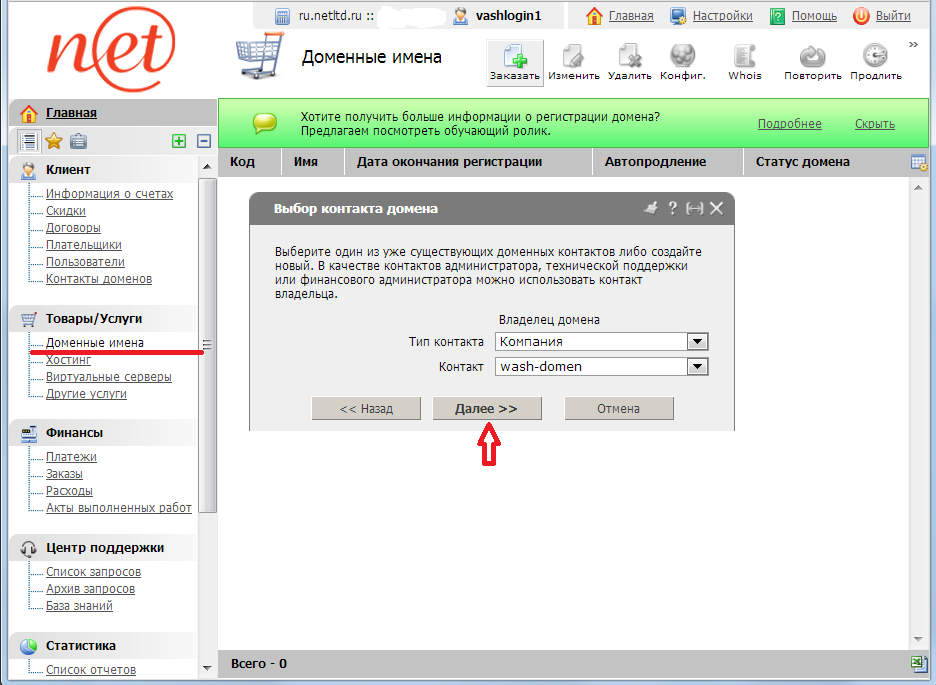Expand all menu sections with plus icon
This screenshot has height=685, width=936.
point(179,141)
